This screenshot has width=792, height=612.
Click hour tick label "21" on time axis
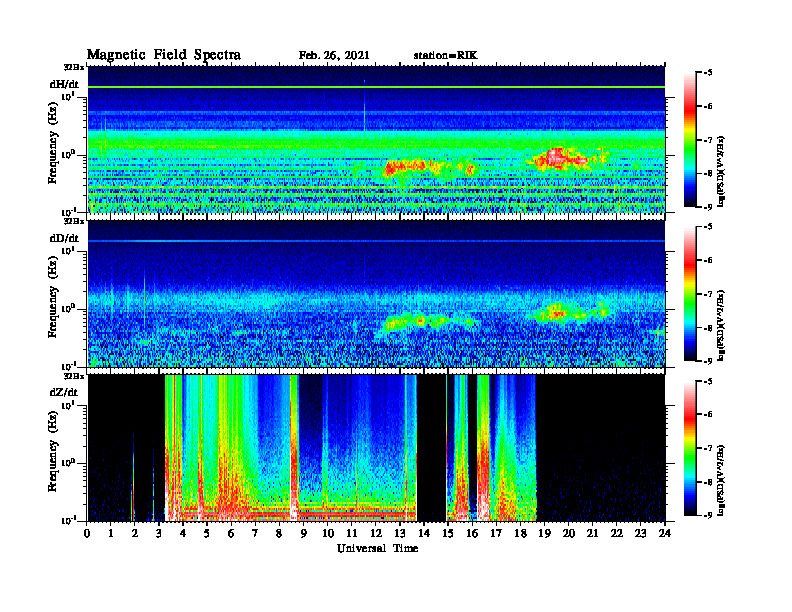point(592,533)
